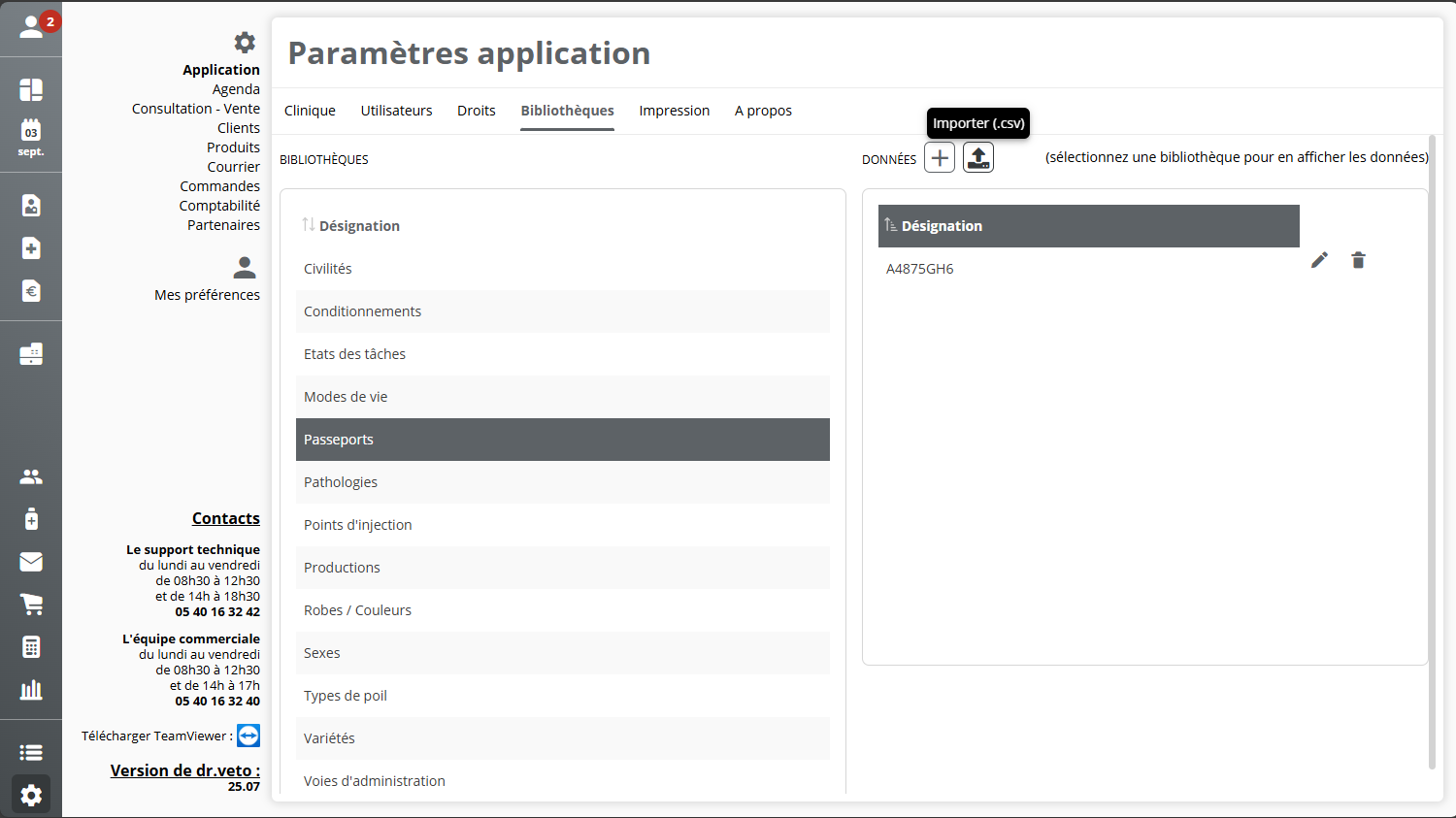Open the user notifications icon with badge
The image size is (1456, 818).
click(32, 26)
